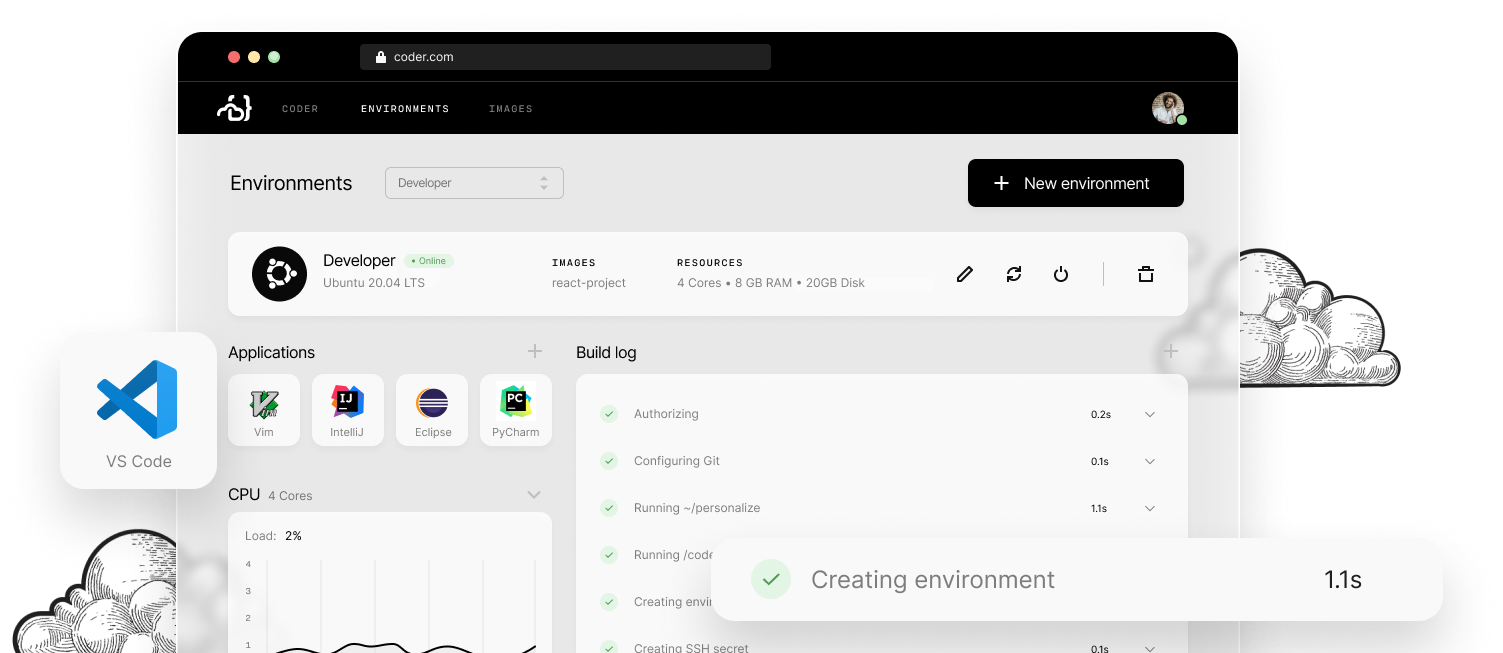
Task: Launch the Vim application
Action: (x=264, y=410)
